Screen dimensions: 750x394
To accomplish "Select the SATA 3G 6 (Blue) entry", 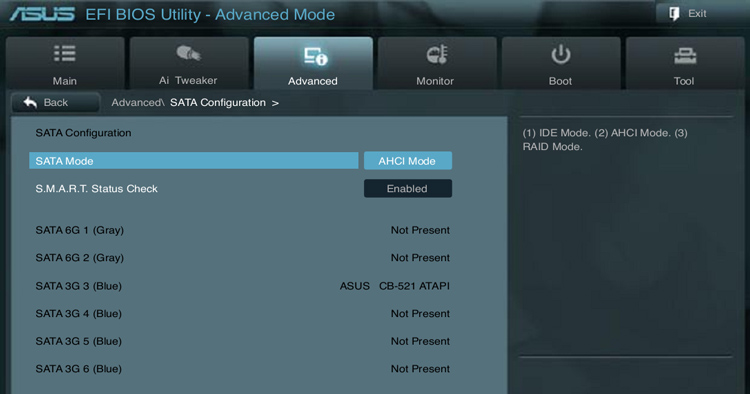I will (x=78, y=369).
